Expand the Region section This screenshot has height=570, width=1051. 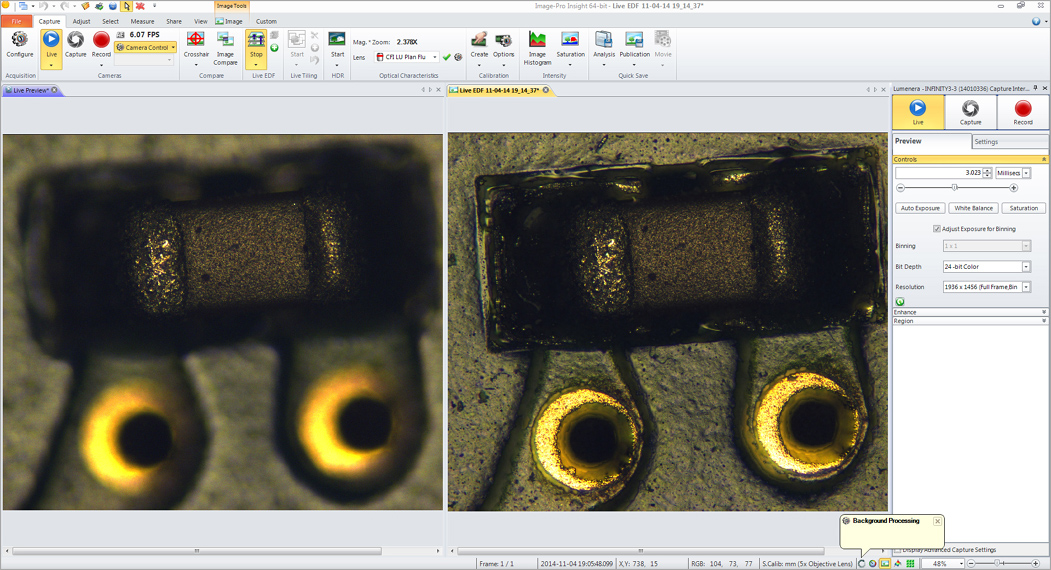pyautogui.click(x=970, y=321)
